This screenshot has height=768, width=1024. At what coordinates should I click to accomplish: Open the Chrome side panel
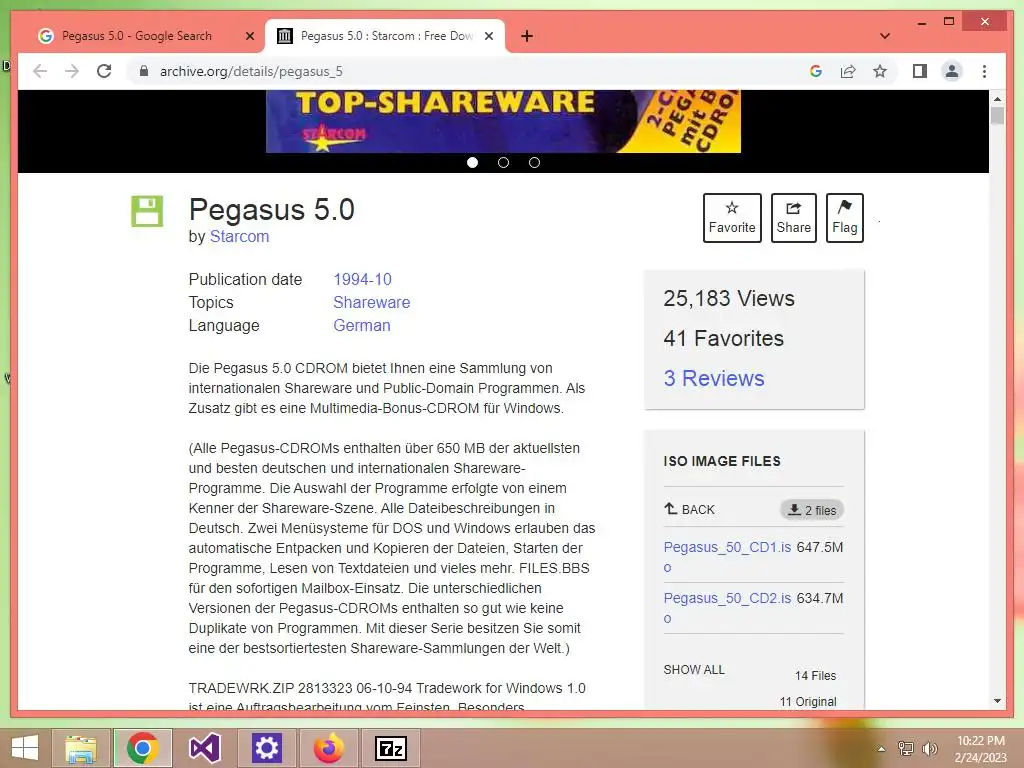tap(920, 71)
